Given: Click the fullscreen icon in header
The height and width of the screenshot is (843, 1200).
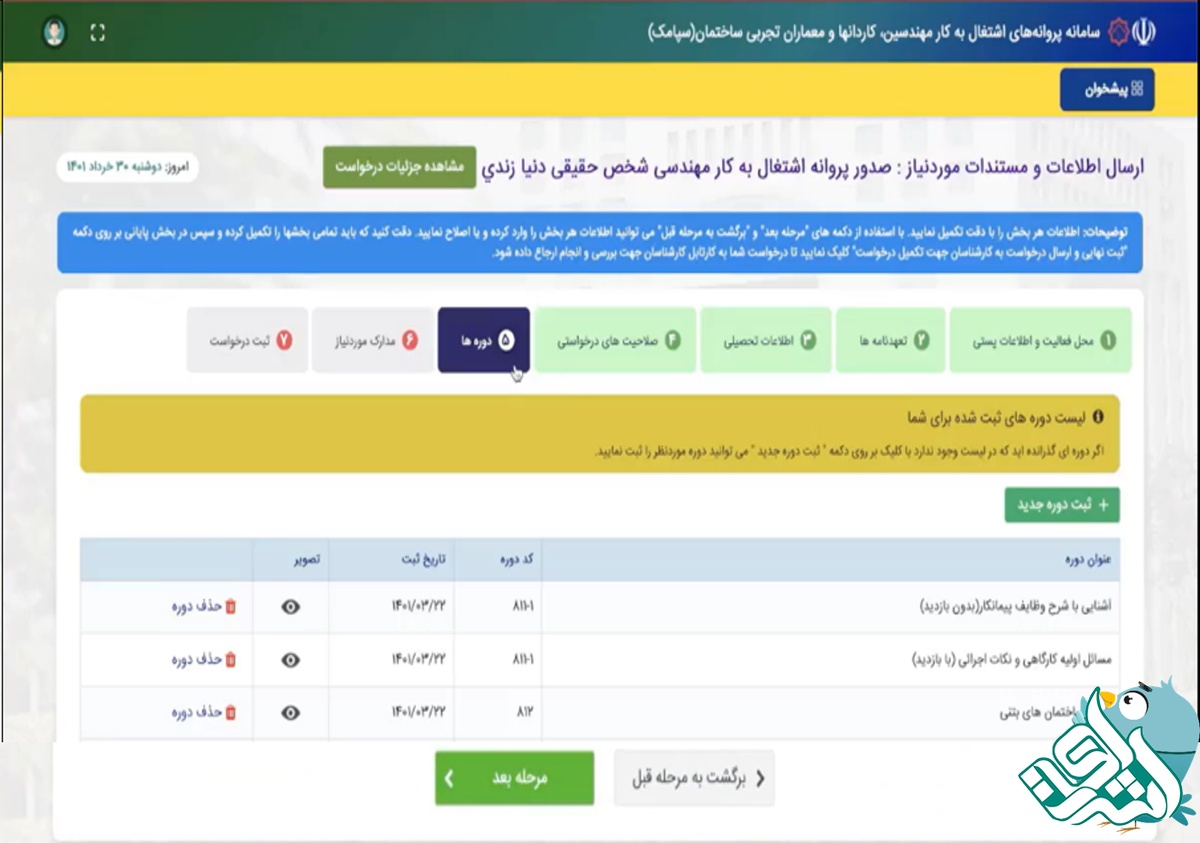Looking at the screenshot, I should click(97, 33).
